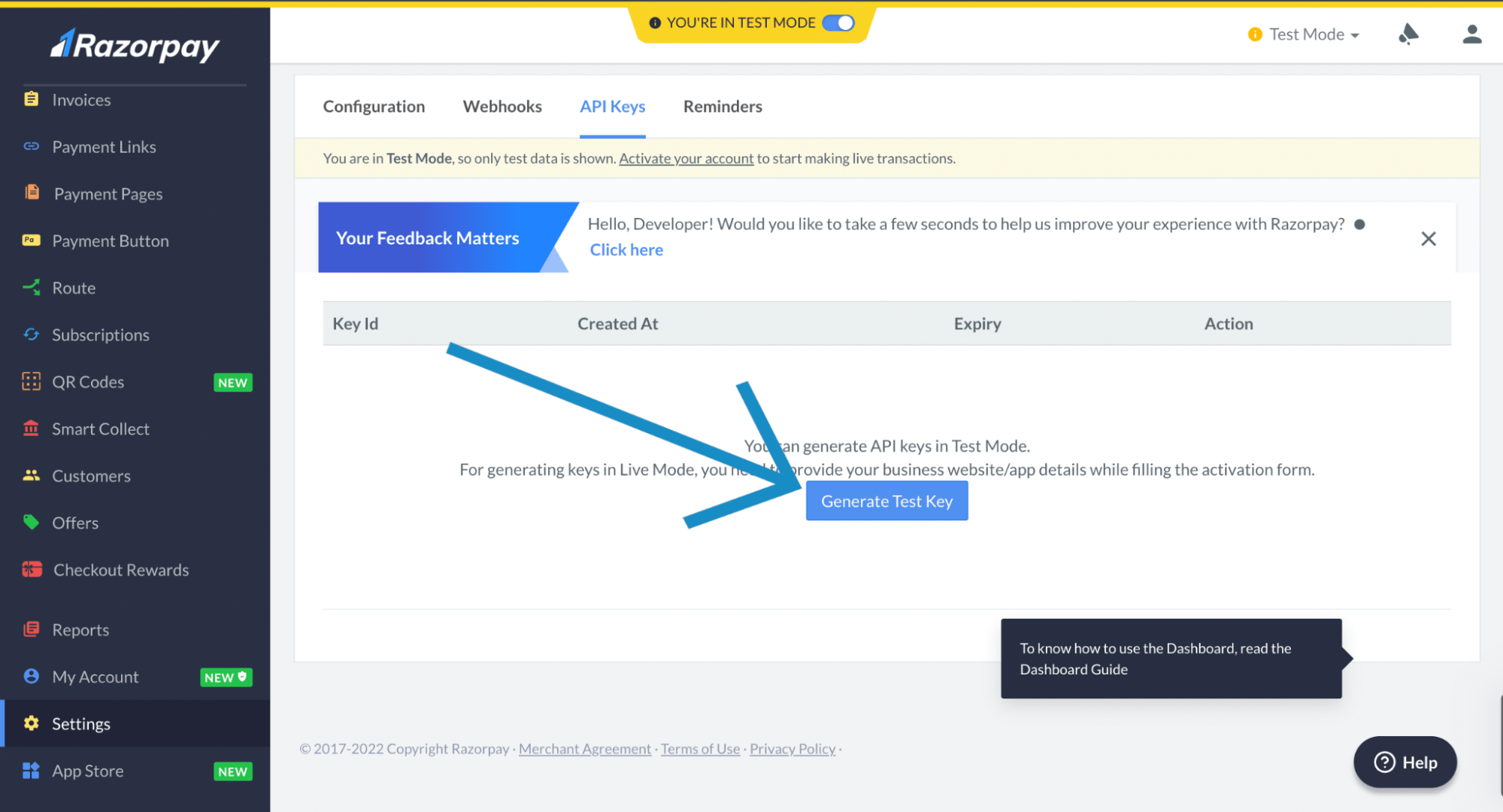Screen dimensions: 1503x812
Task: Click the Merchant Agreement link
Action: pyautogui.click(x=585, y=747)
